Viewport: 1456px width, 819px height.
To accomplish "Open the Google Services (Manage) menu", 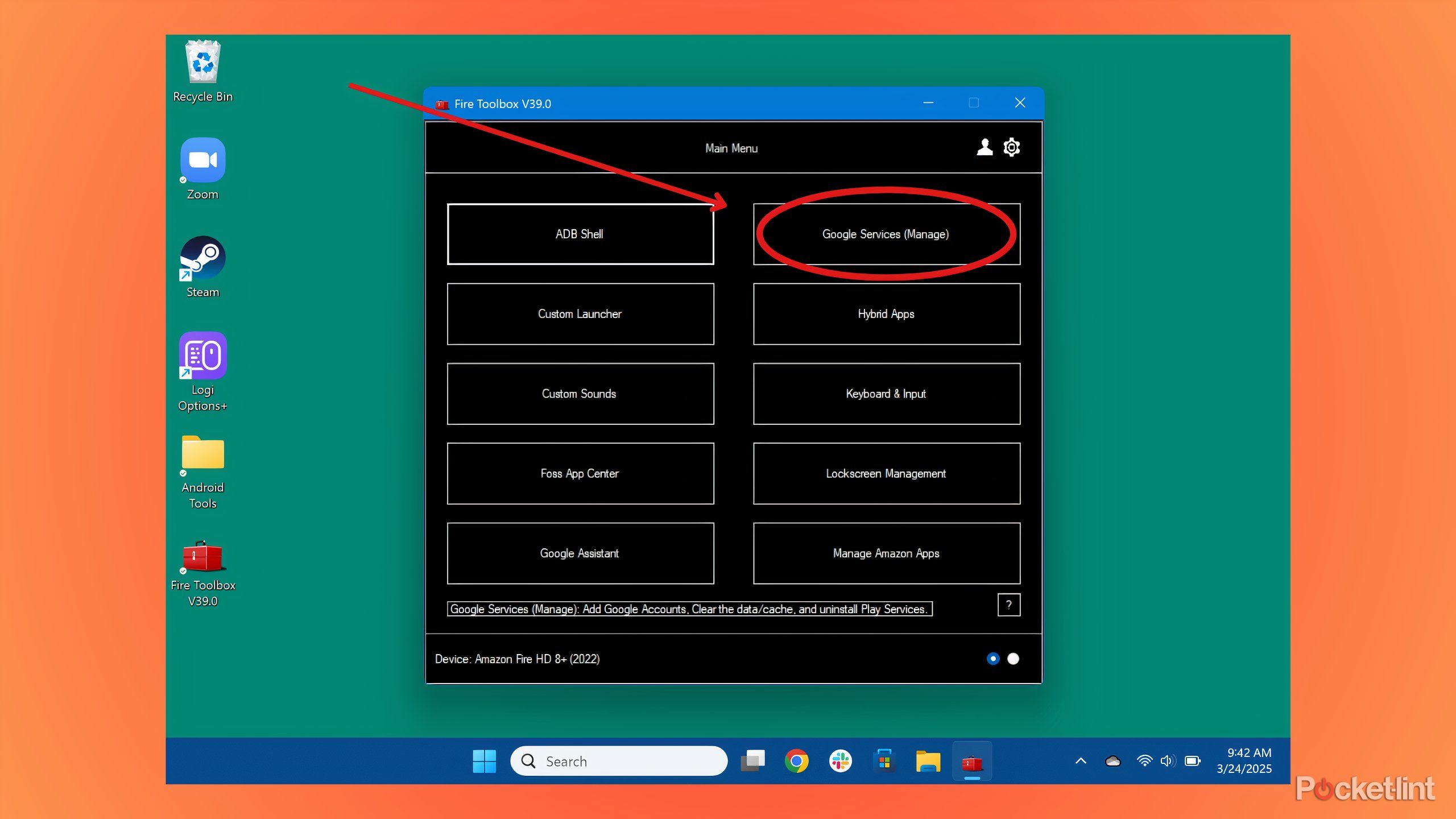I will click(886, 234).
